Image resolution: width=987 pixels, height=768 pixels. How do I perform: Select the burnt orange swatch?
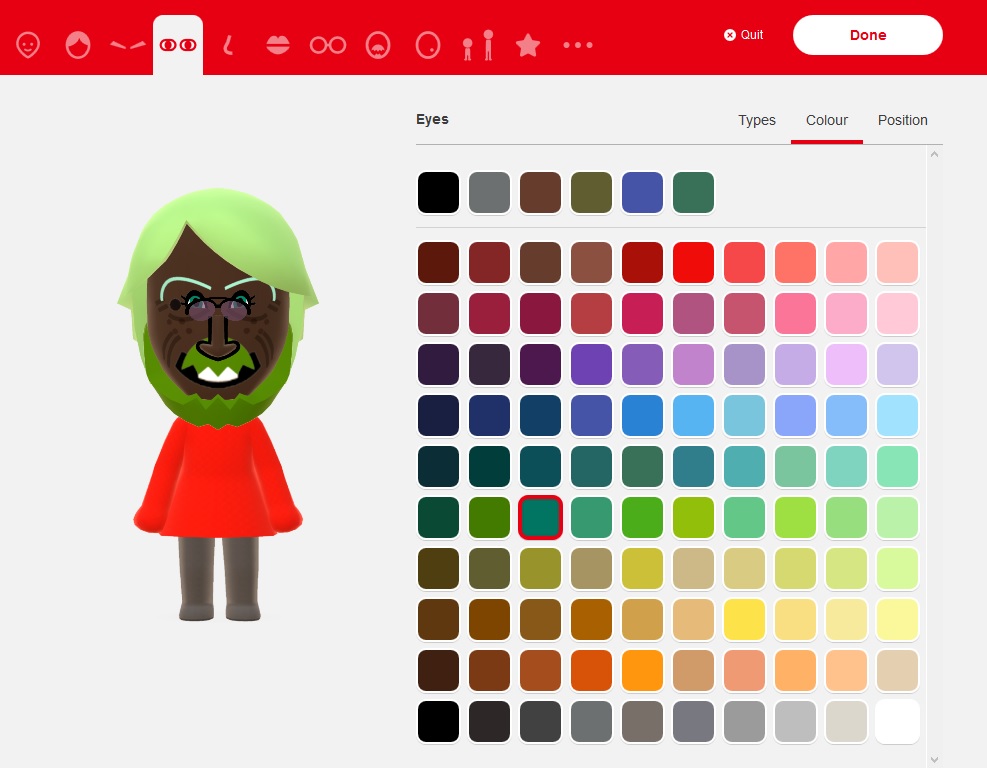click(x=591, y=670)
